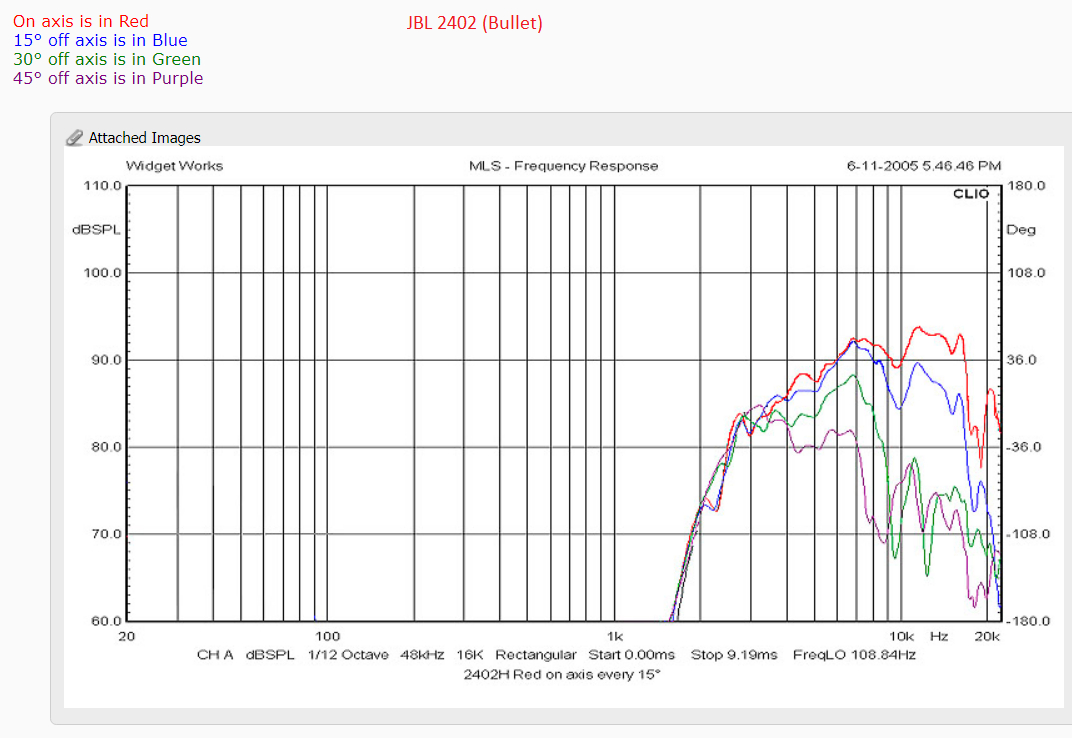
Task: Open the frequency response graph image
Action: [563, 427]
